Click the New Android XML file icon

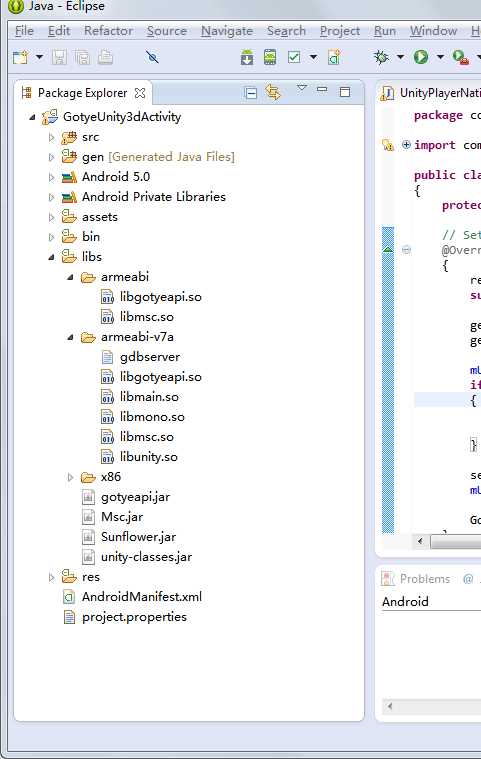pyautogui.click(x=334, y=58)
